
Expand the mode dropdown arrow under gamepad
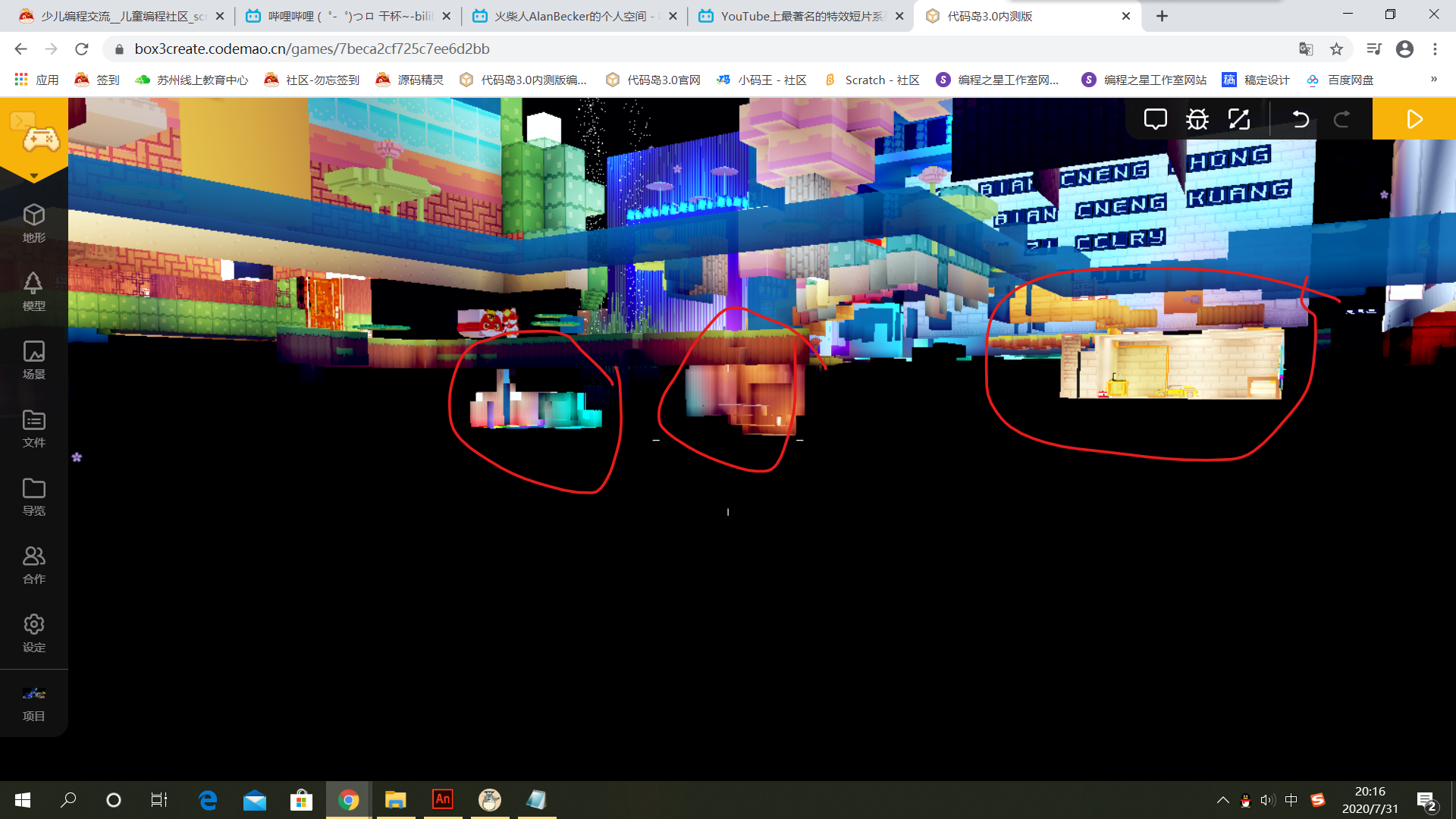34,176
